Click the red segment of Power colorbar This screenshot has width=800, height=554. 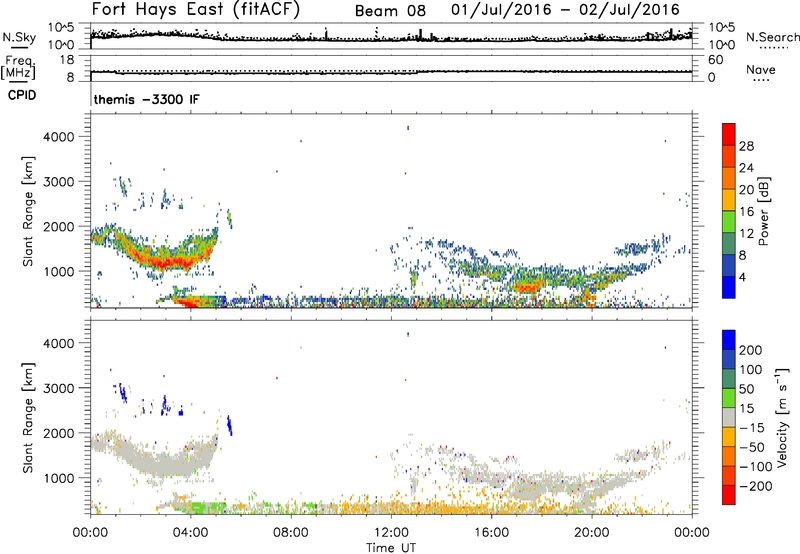tap(728, 137)
